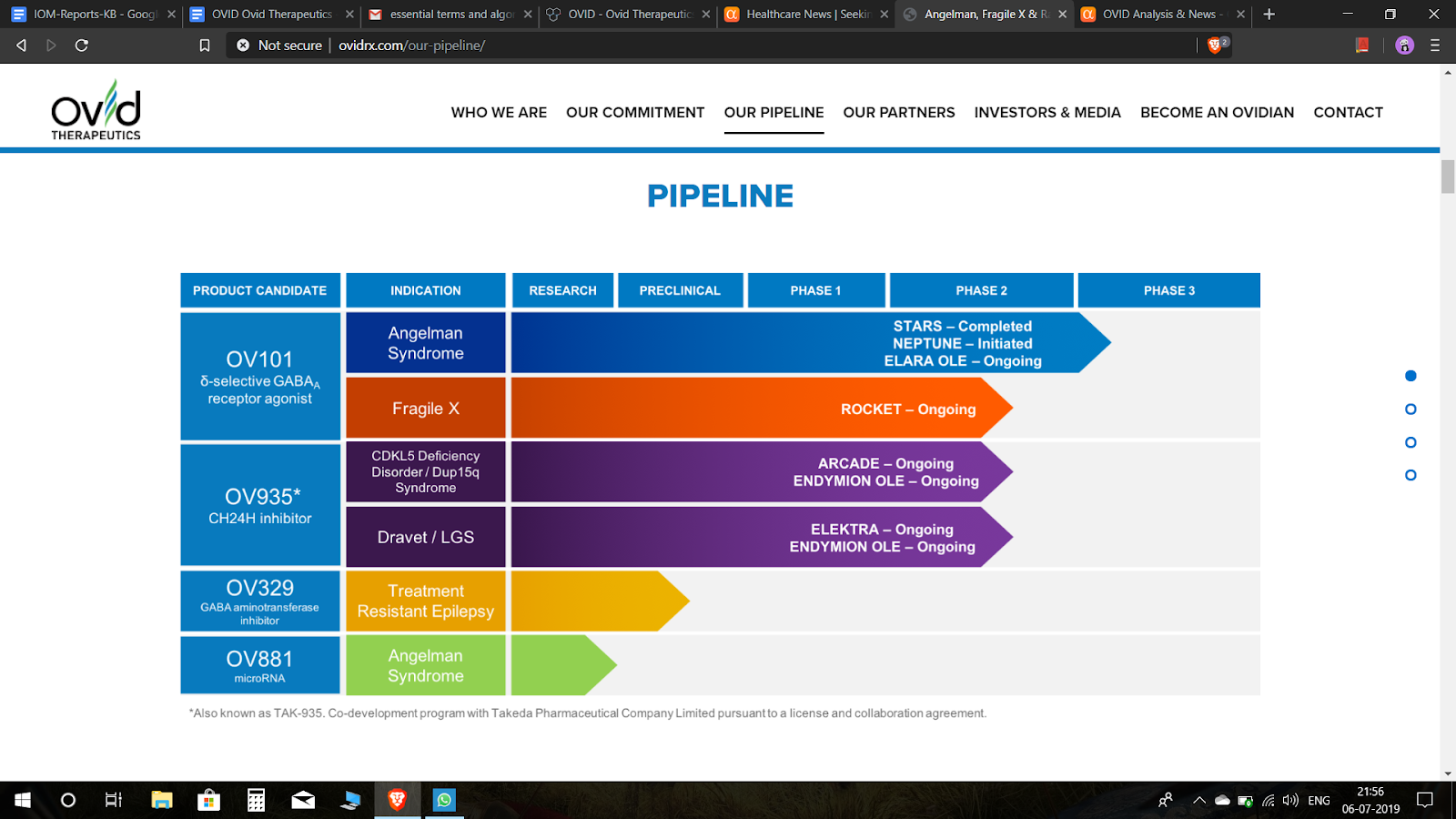Open the OUR PARTNERS menu
Image resolution: width=1456 pixels, height=819 pixels.
[x=899, y=113]
